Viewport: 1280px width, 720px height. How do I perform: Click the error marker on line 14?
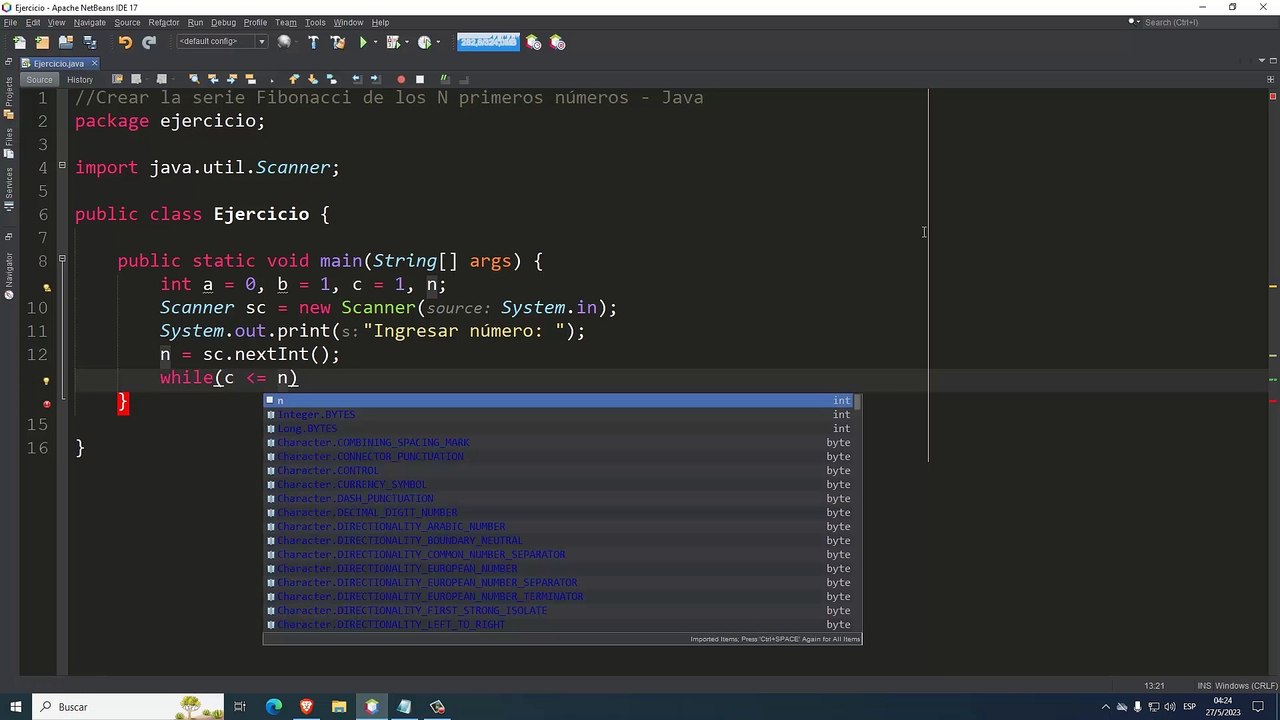(46, 404)
